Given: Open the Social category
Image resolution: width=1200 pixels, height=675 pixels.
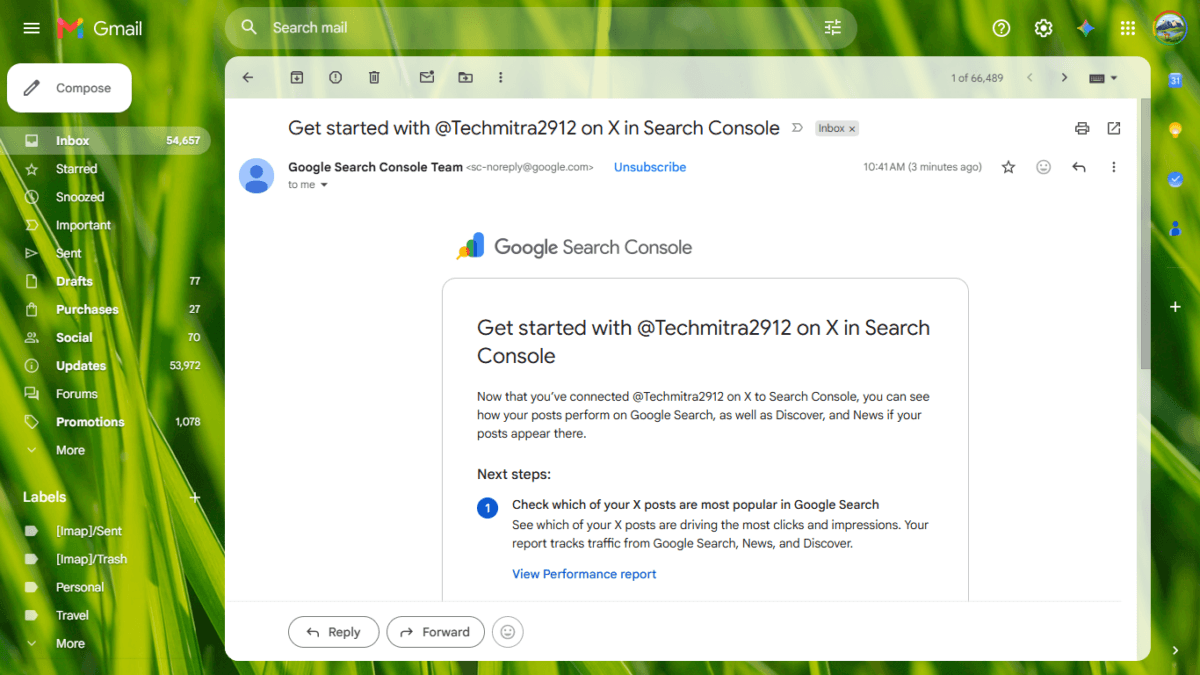Looking at the screenshot, I should point(105,337).
